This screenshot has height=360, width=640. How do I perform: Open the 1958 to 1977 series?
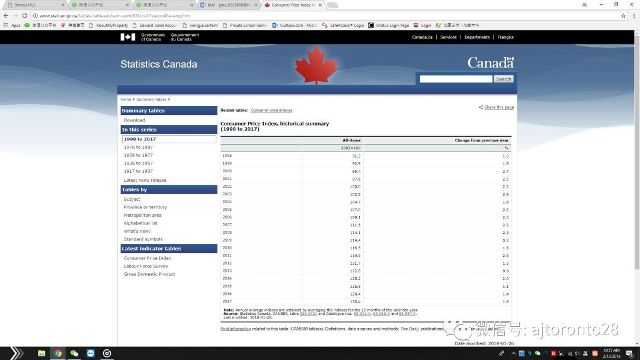pos(138,156)
